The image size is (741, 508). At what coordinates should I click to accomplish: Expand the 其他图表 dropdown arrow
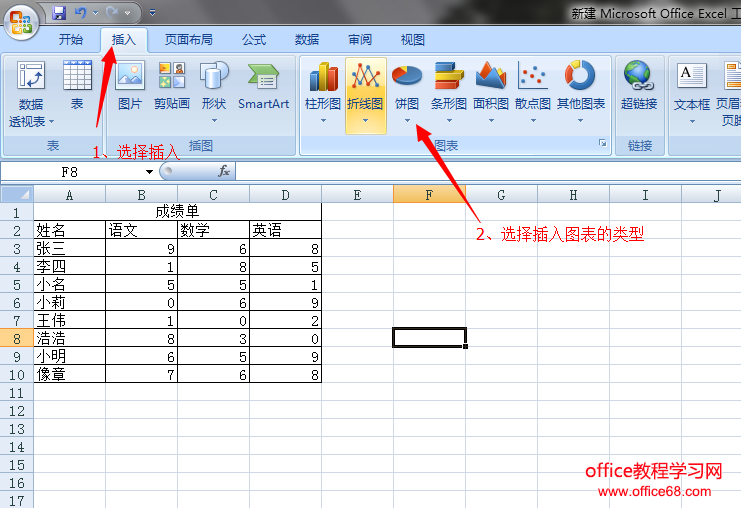tap(580, 121)
